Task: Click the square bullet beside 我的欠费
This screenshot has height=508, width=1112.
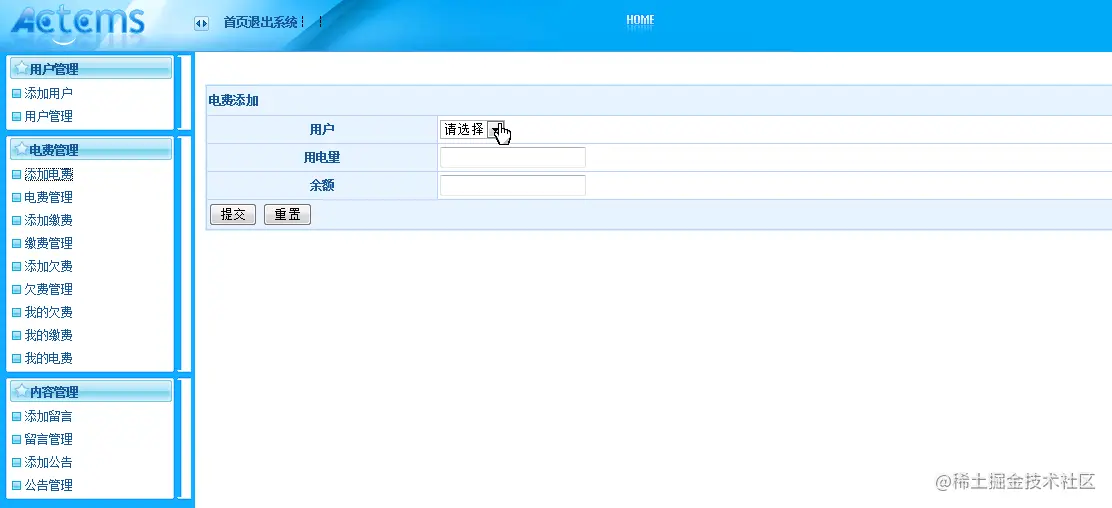Action: (x=16, y=313)
